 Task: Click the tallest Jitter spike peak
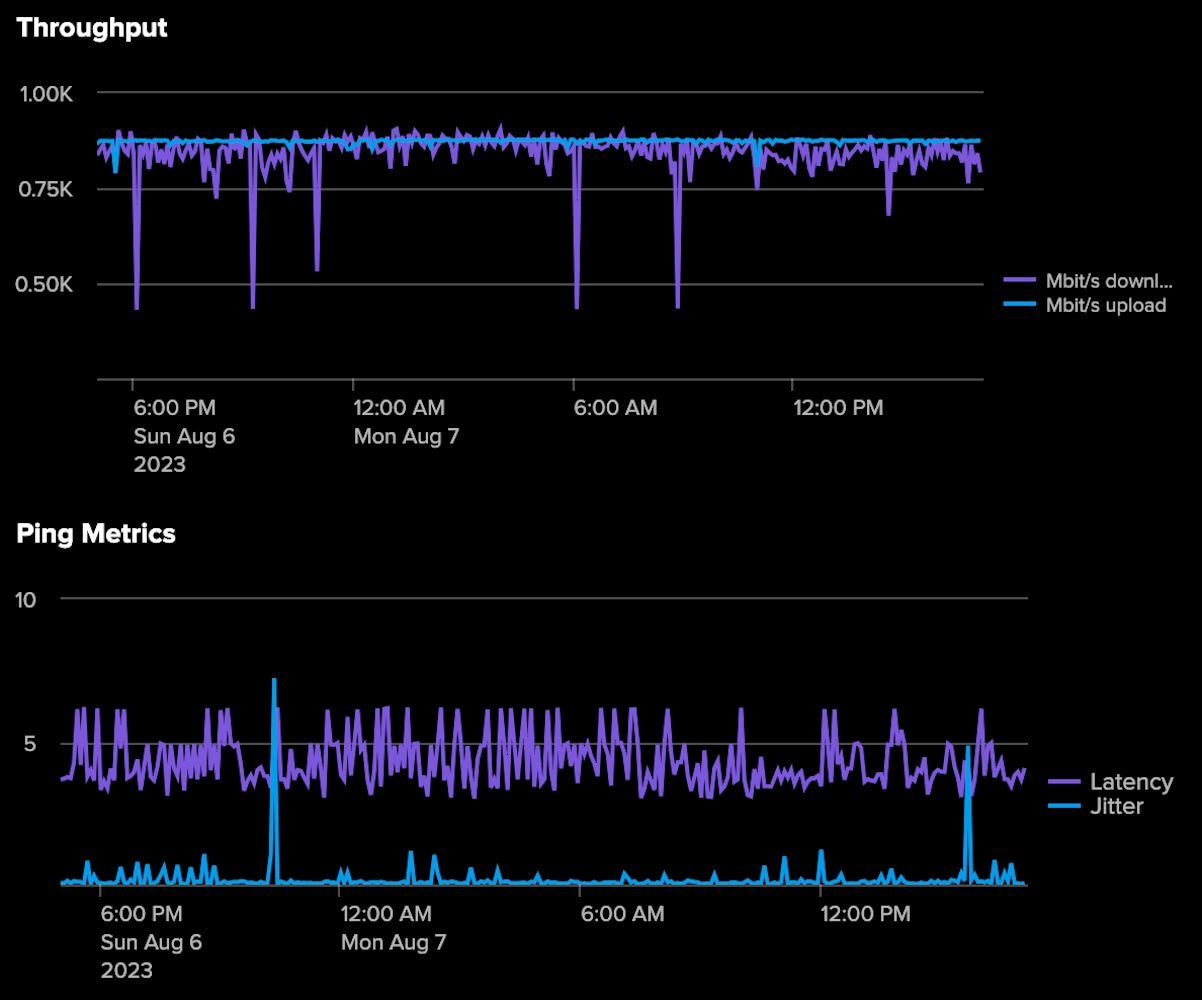coord(274,681)
